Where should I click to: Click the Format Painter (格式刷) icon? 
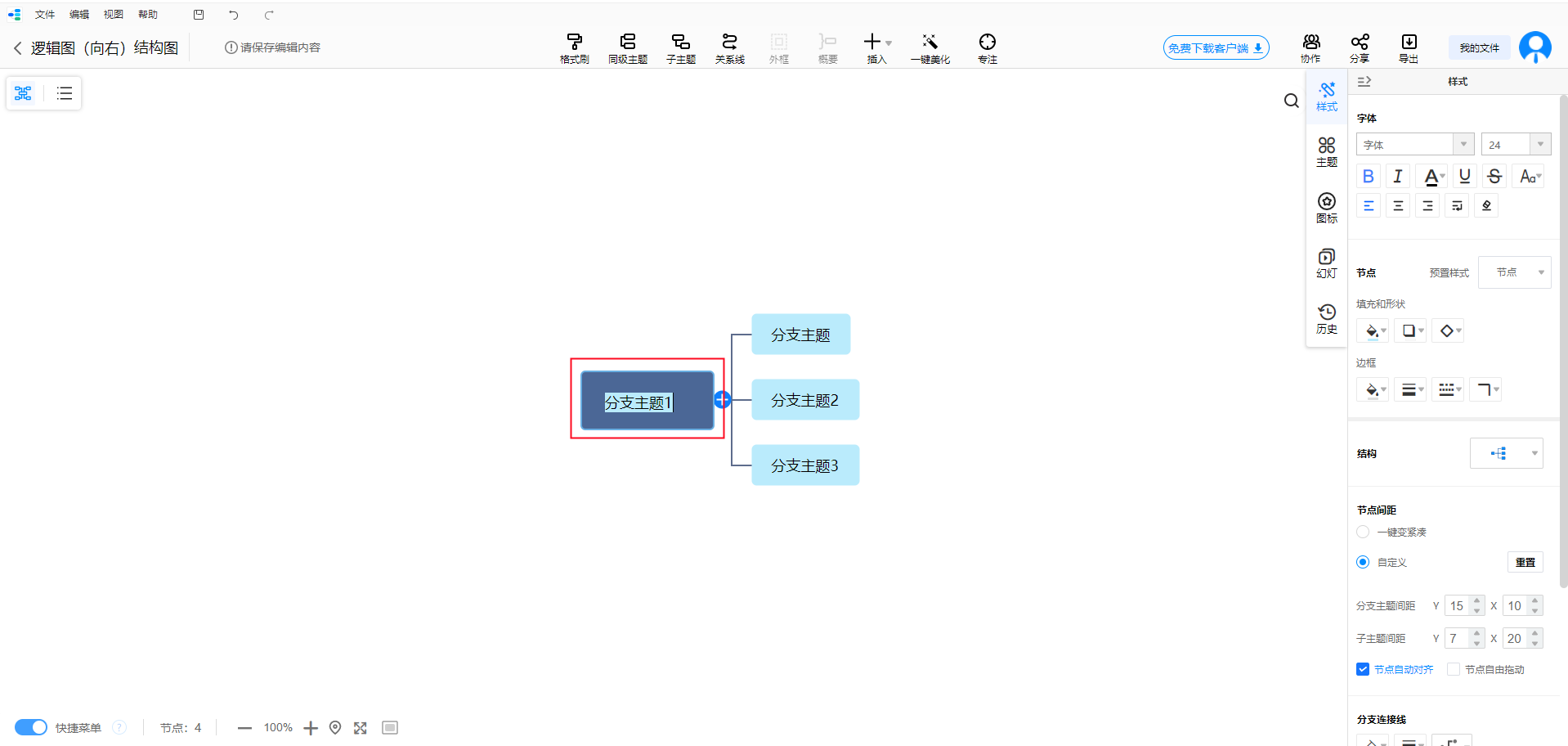[x=574, y=47]
